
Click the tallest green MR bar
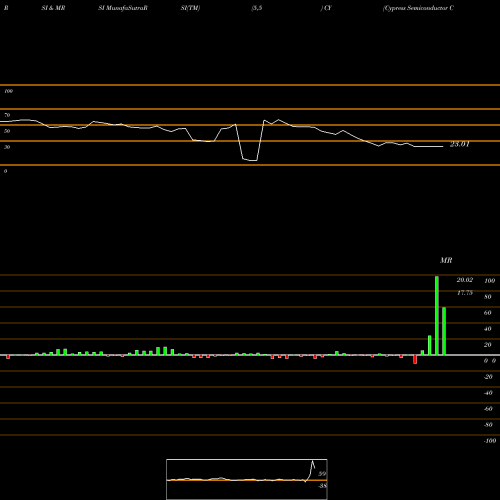(437, 316)
